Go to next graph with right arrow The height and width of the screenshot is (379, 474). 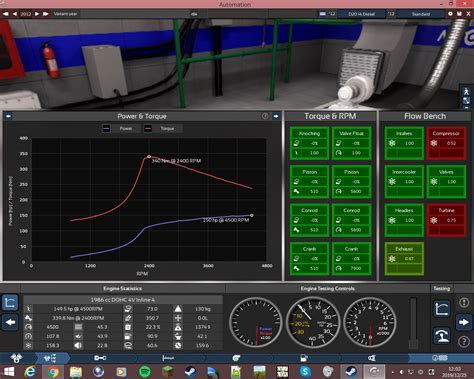(x=276, y=116)
